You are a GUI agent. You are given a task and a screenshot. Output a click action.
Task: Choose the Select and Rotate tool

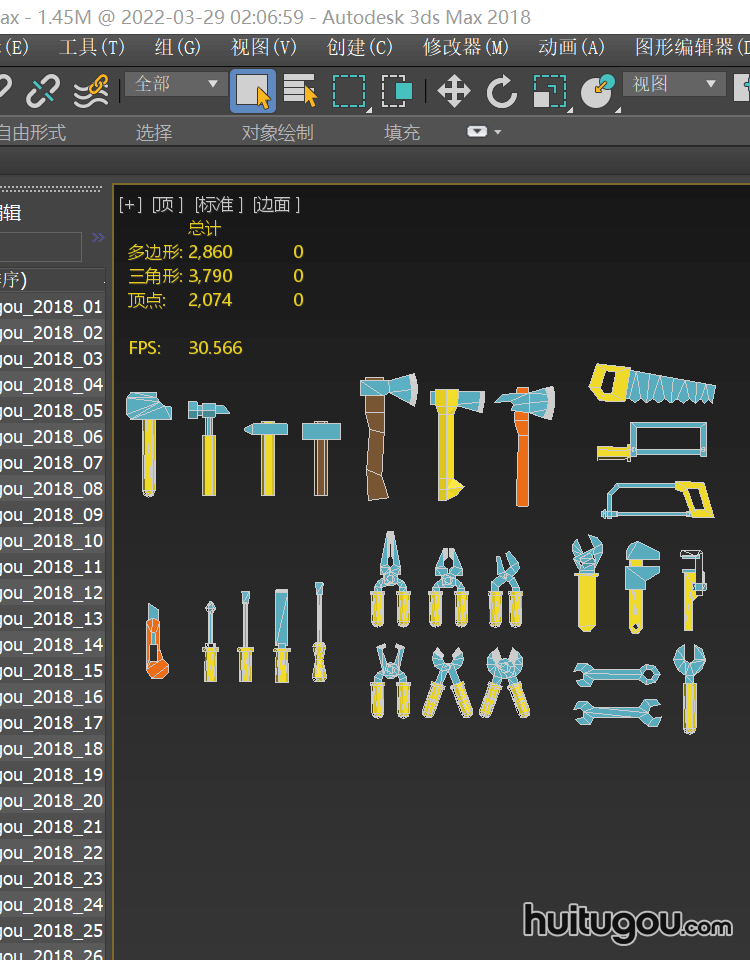pos(502,91)
